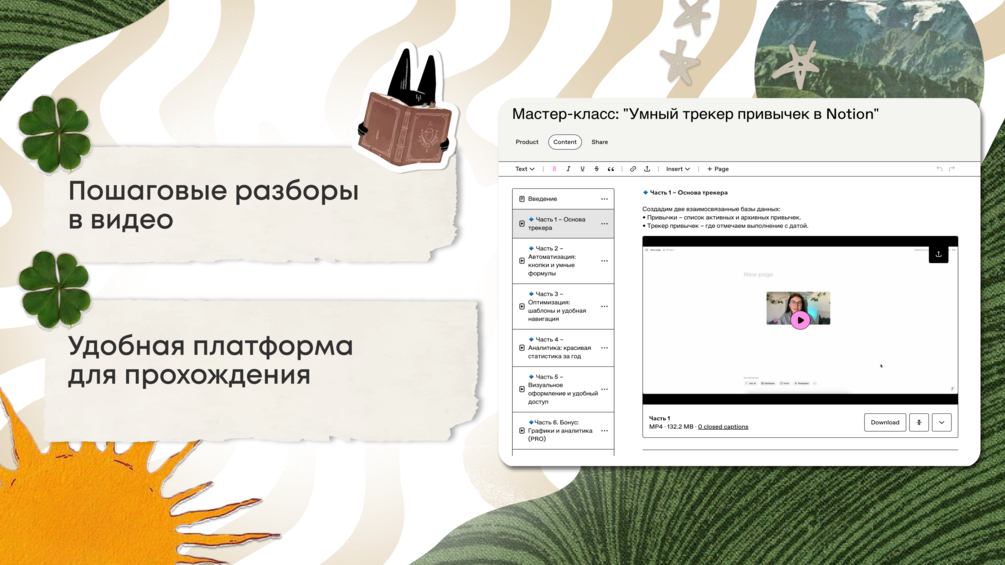
Task: Click the Часть 1 file name under video
Action: pyautogui.click(x=660, y=418)
